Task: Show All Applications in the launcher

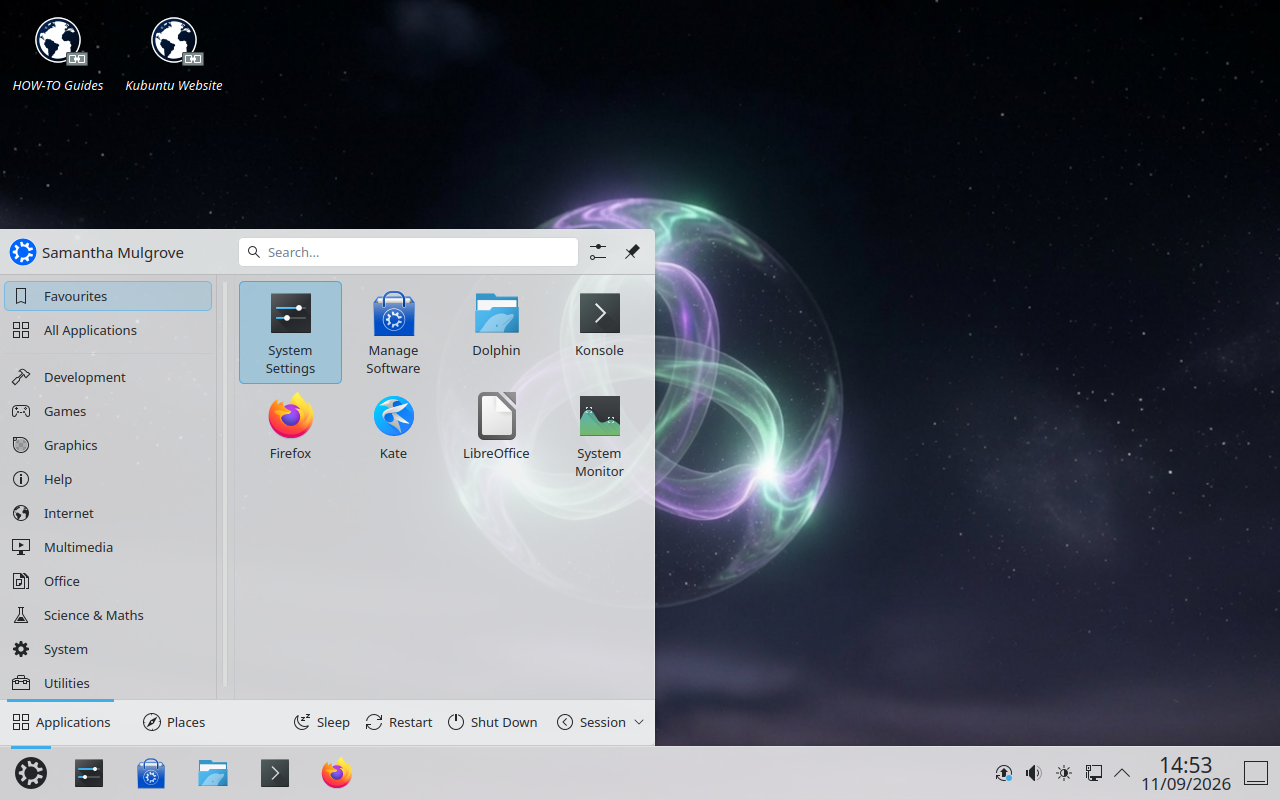Action: point(108,330)
